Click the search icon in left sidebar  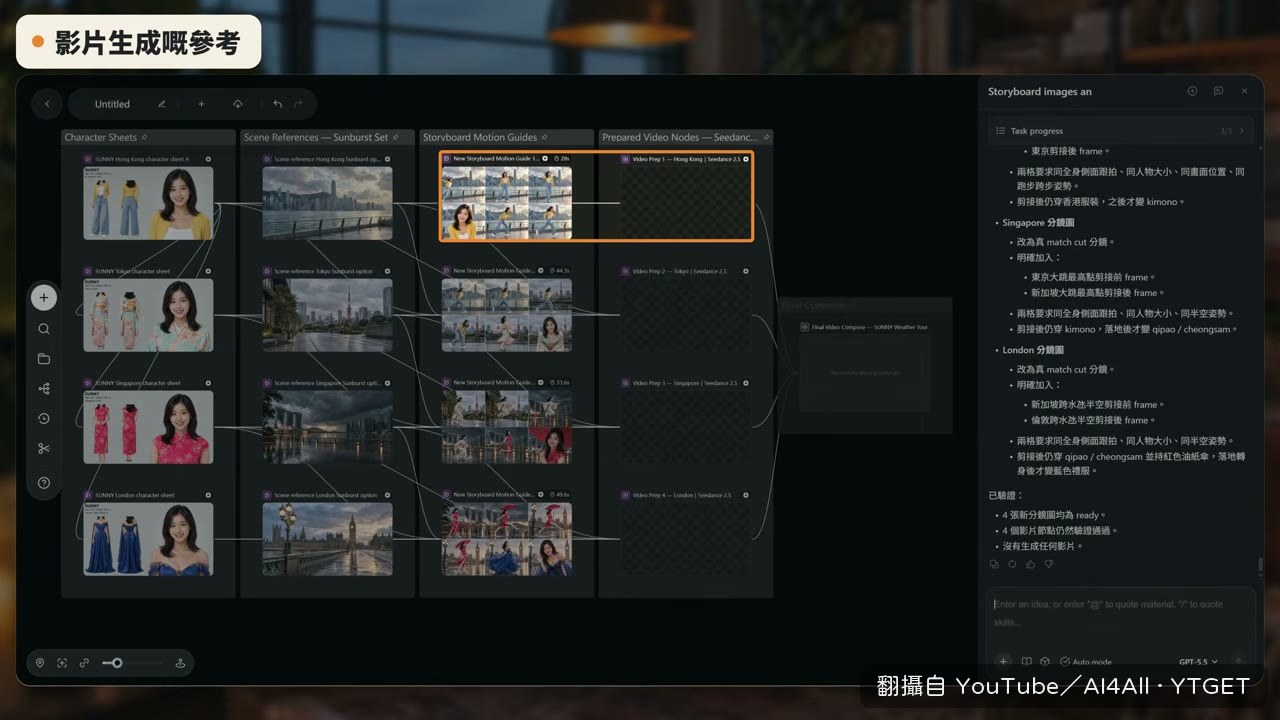coord(44,329)
